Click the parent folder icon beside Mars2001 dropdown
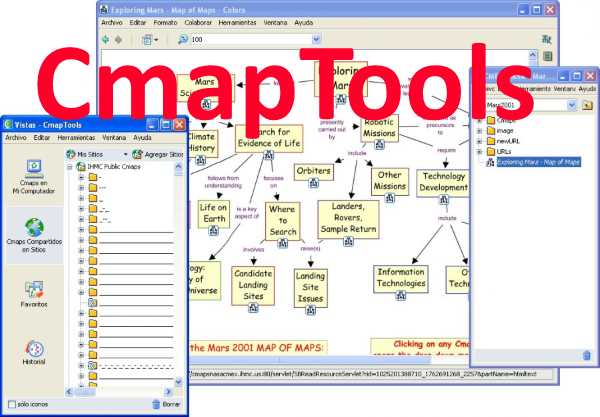Screen dimensions: 600x417 [587, 105]
